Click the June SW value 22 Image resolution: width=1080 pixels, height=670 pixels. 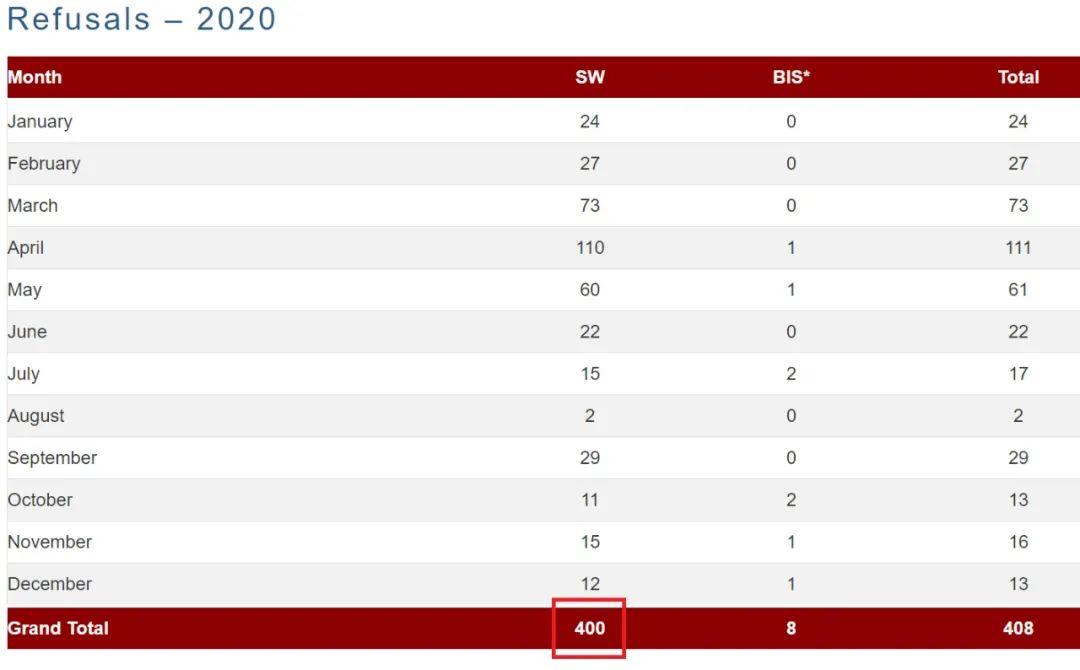pos(590,331)
